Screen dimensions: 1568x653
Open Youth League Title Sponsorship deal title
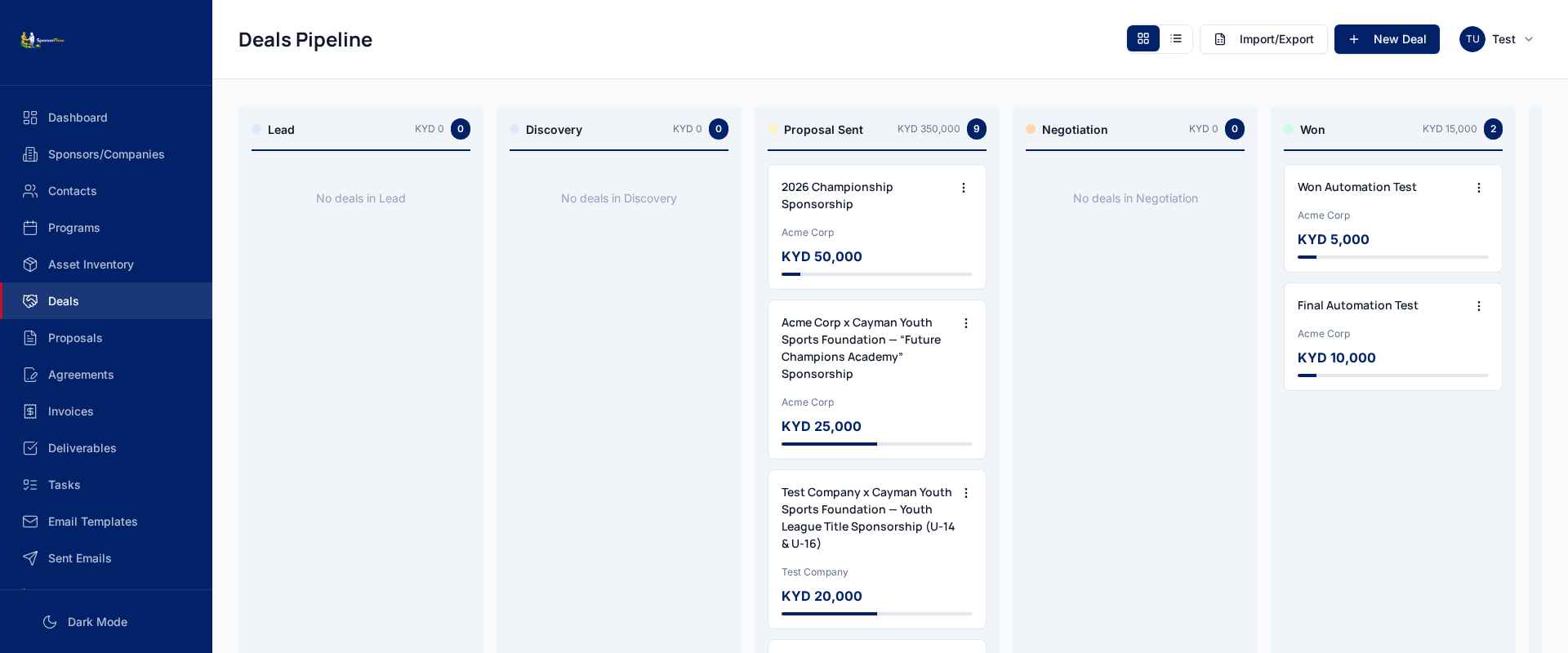867,518
